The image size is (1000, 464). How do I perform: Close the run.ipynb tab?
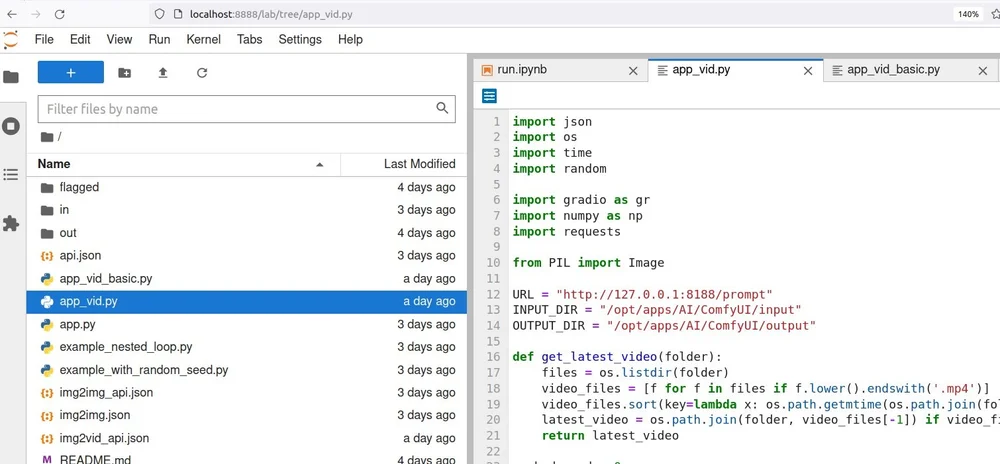(x=633, y=71)
